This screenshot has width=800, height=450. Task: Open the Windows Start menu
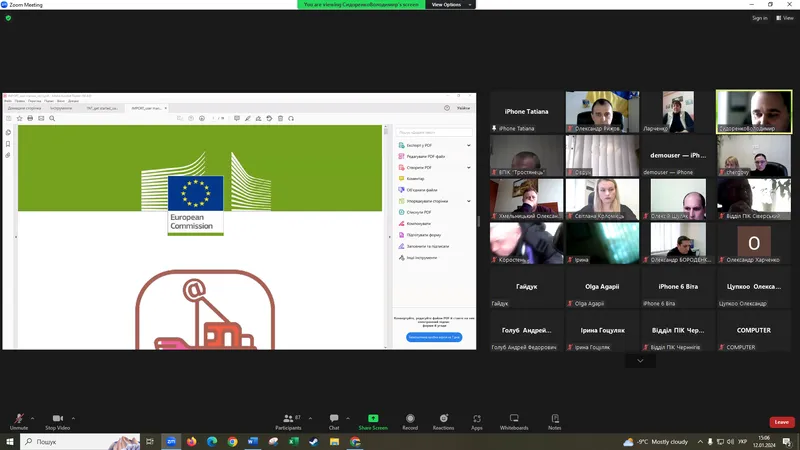[9, 441]
